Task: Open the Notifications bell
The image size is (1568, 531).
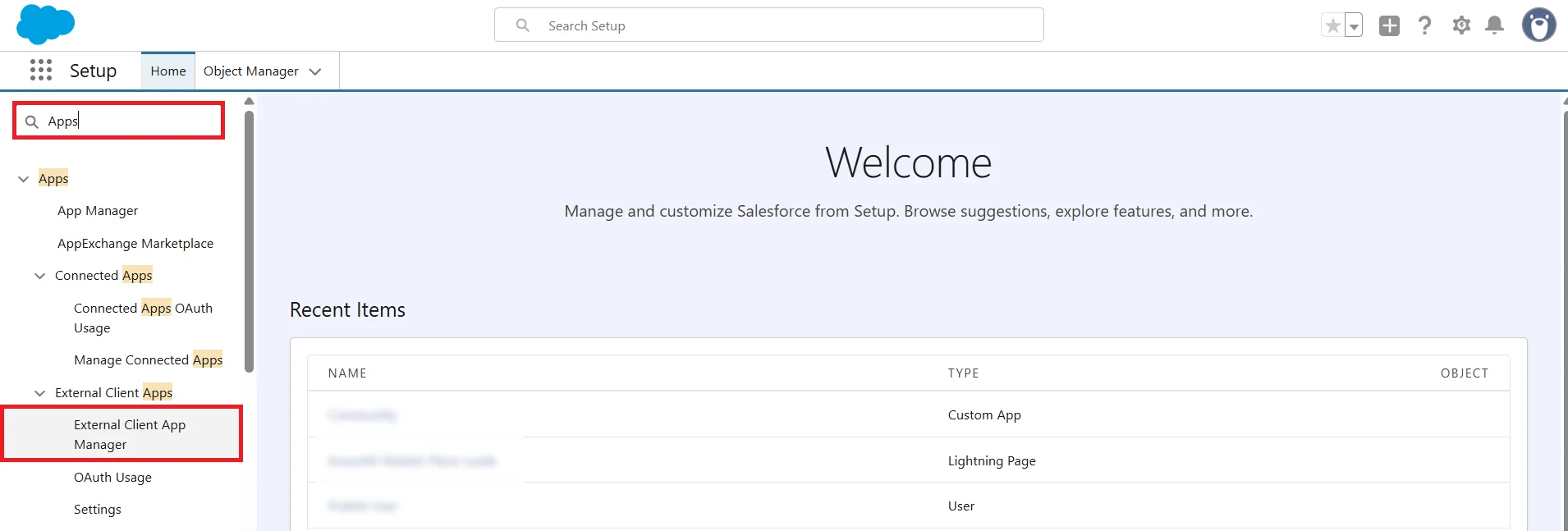Action: (x=1495, y=25)
